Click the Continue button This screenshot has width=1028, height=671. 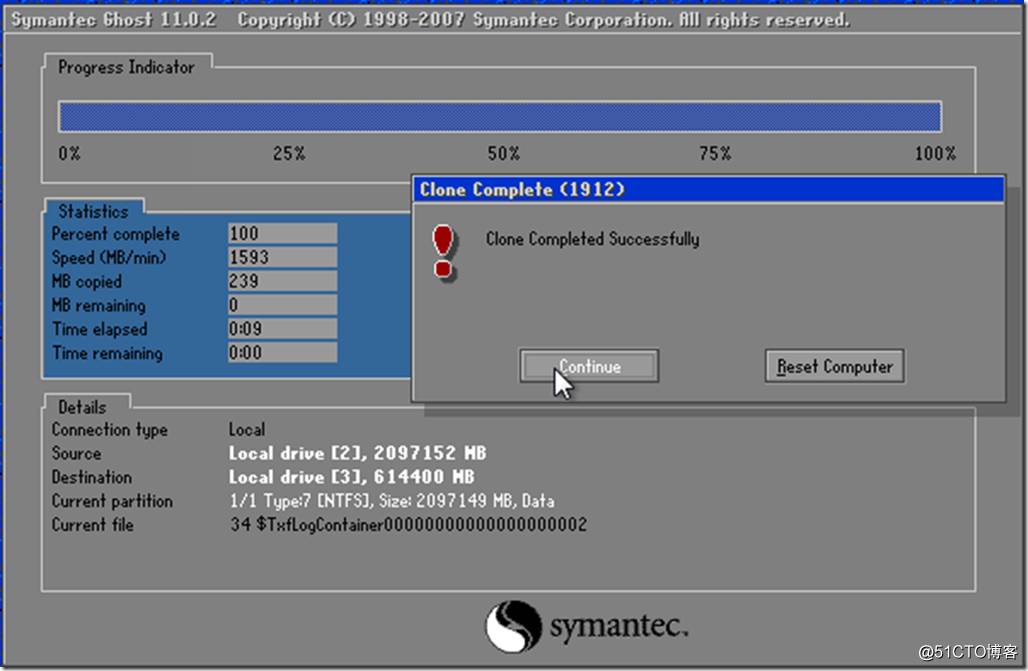589,366
